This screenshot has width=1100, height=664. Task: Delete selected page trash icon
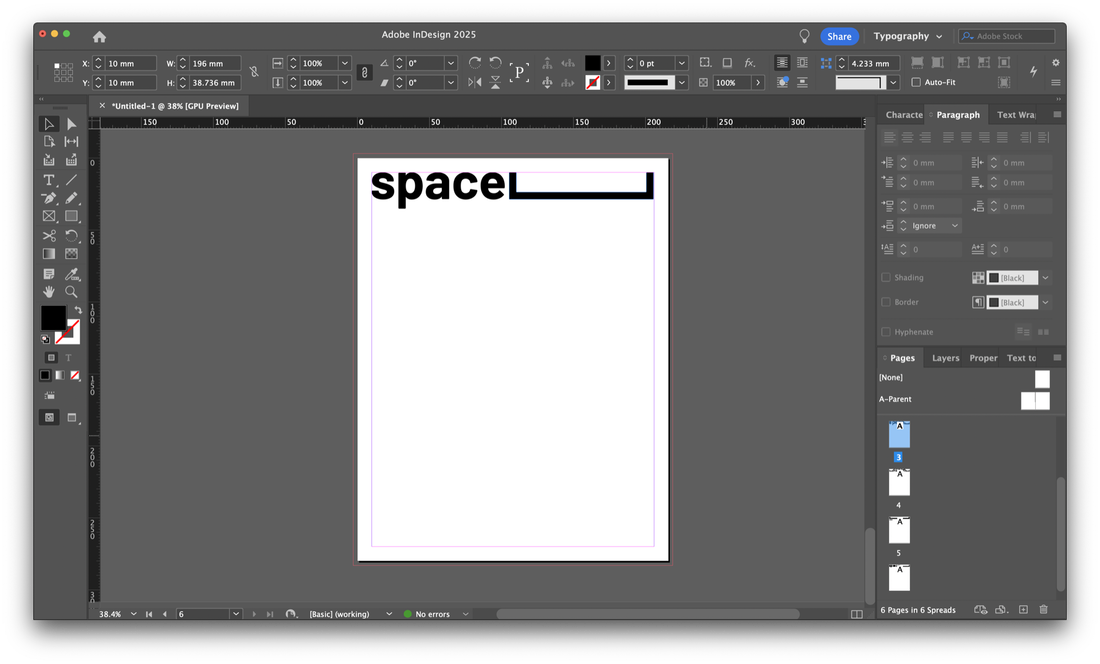click(x=1044, y=609)
